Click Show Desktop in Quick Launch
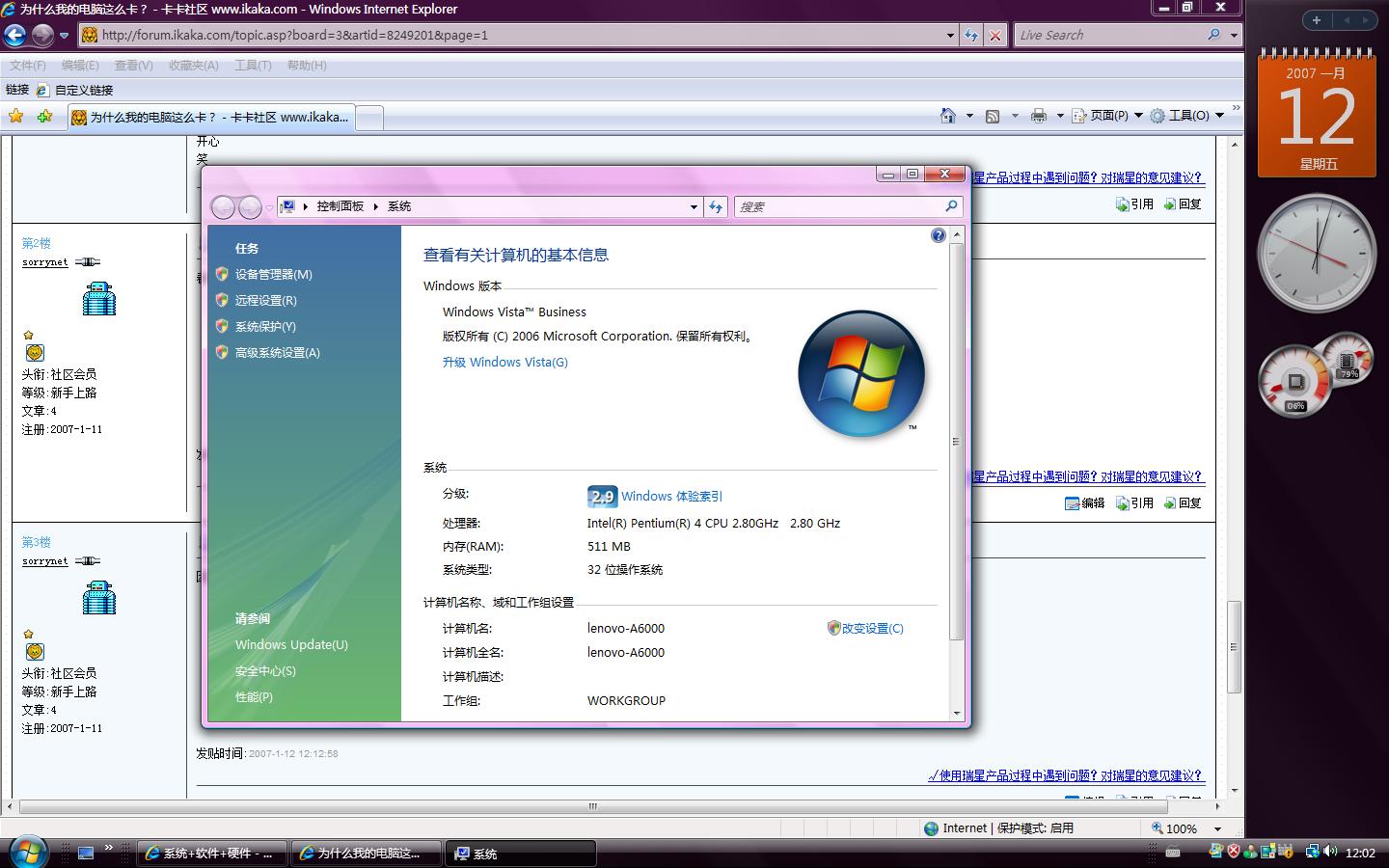1389x868 pixels. (x=86, y=853)
